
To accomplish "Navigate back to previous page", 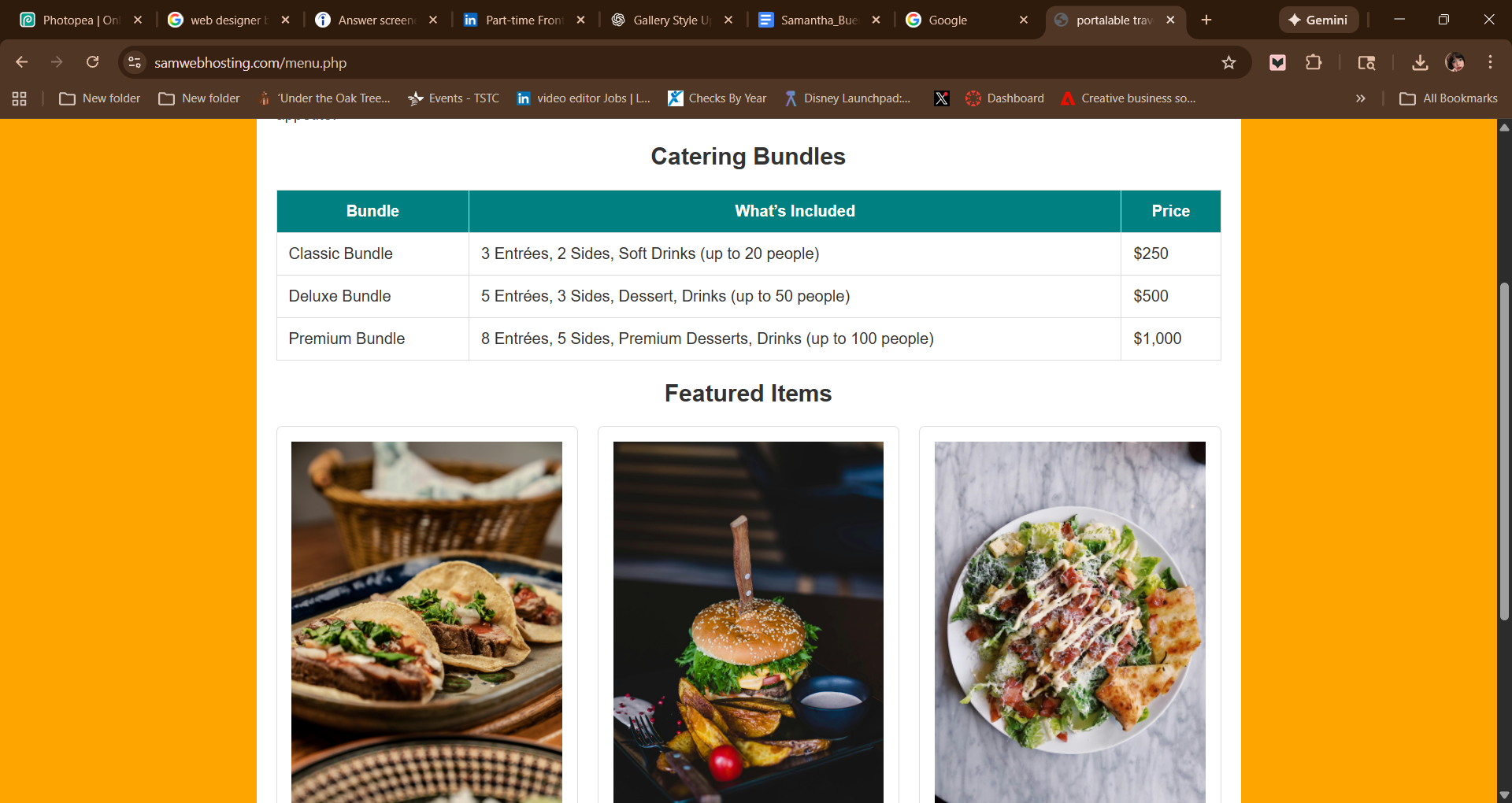I will pyautogui.click(x=20, y=62).
